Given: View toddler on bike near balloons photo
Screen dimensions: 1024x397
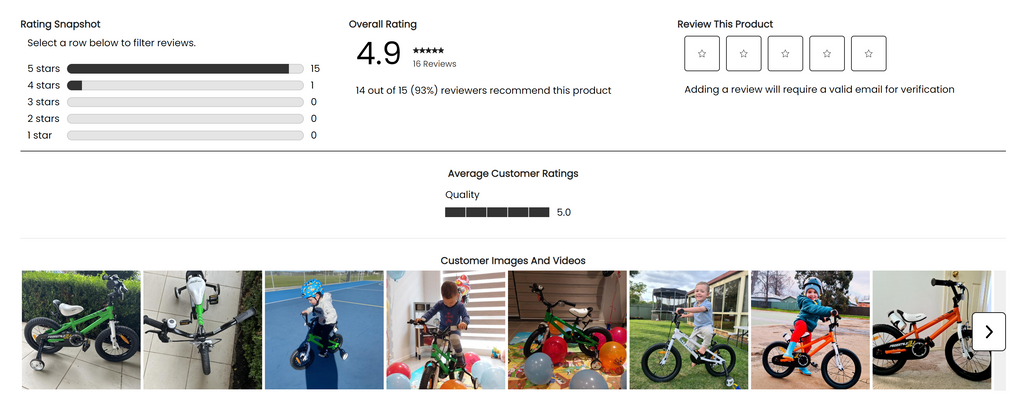Looking at the screenshot, I should click(x=446, y=330).
